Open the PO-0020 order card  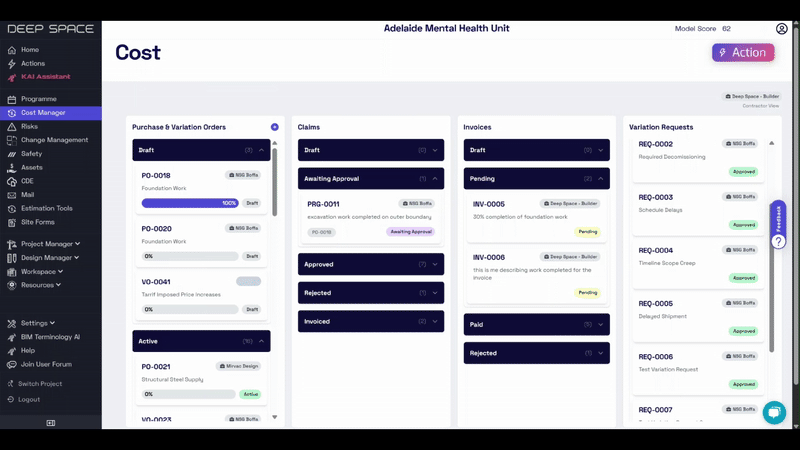point(201,242)
